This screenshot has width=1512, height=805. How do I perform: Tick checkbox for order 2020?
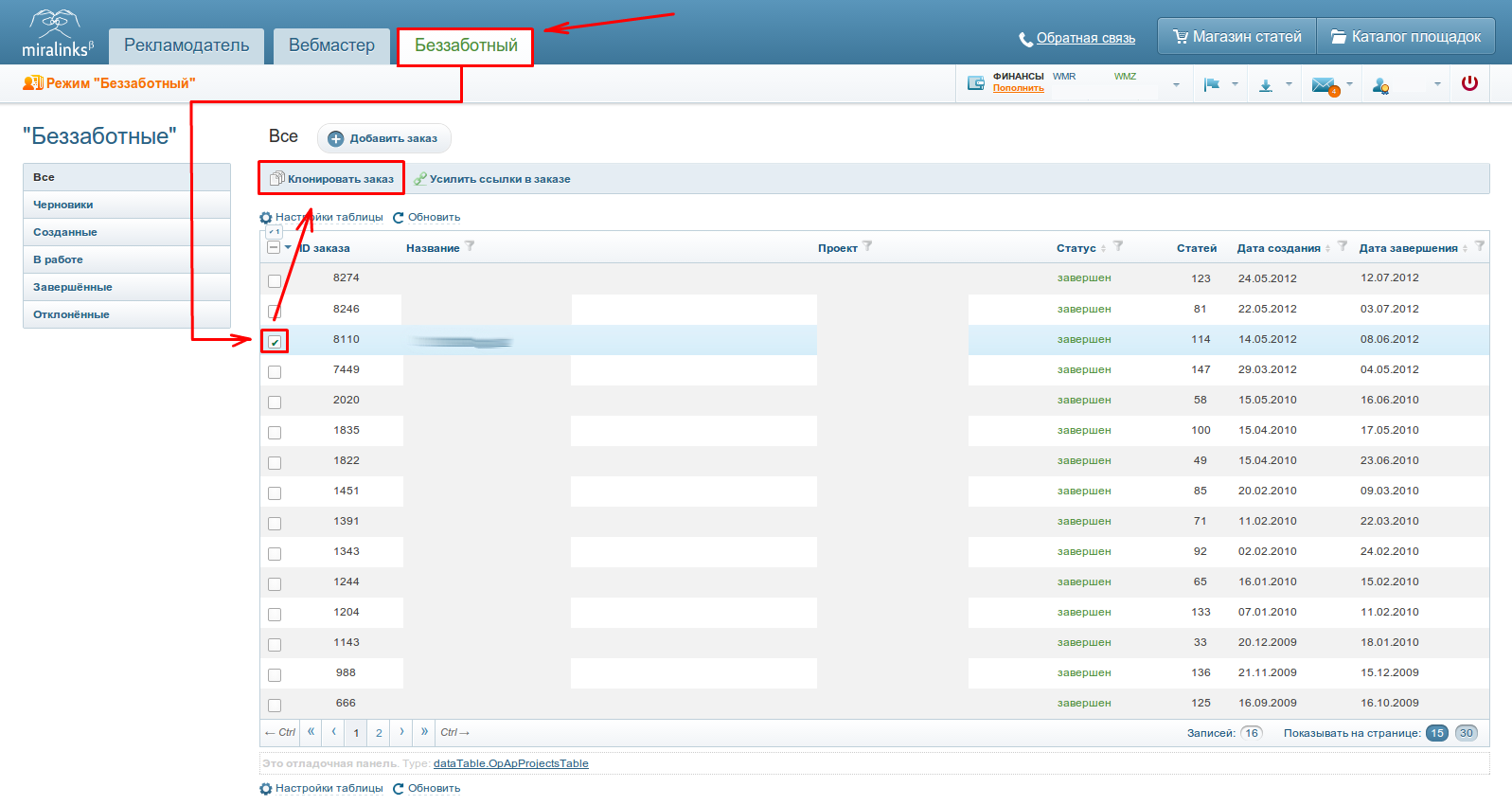click(275, 402)
